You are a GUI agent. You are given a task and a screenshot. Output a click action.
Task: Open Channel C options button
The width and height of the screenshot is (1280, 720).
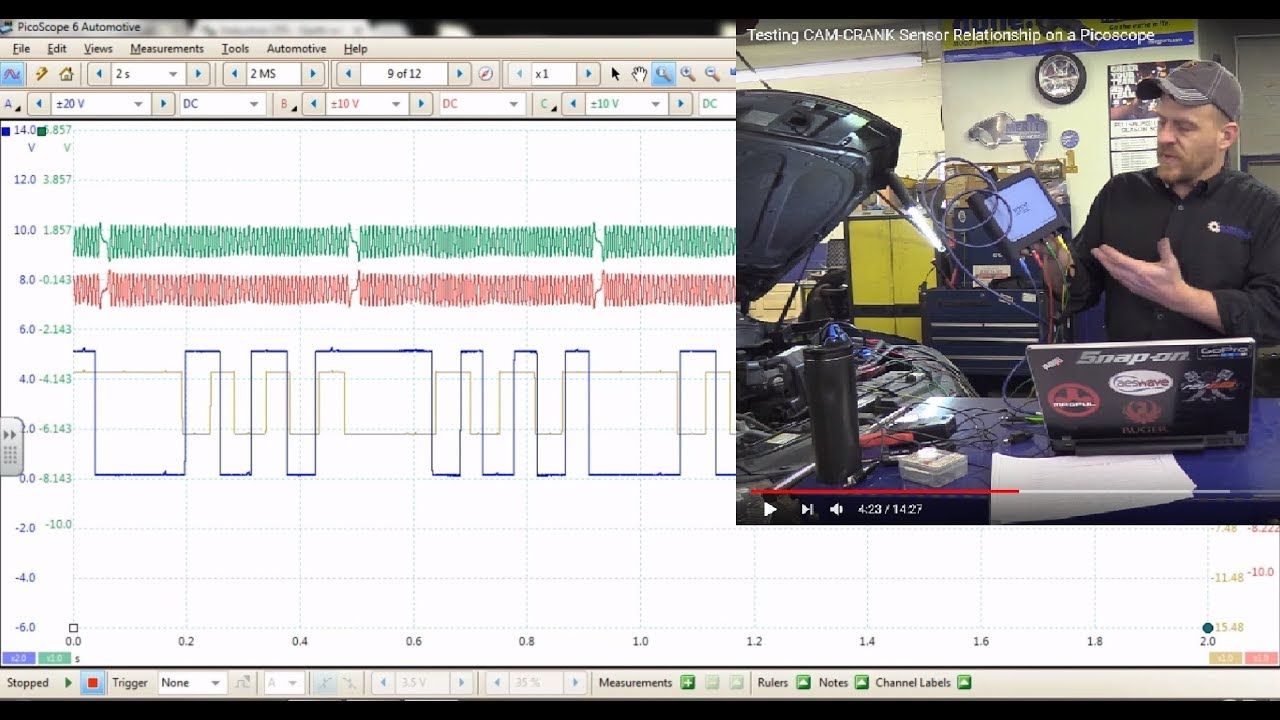tap(547, 104)
